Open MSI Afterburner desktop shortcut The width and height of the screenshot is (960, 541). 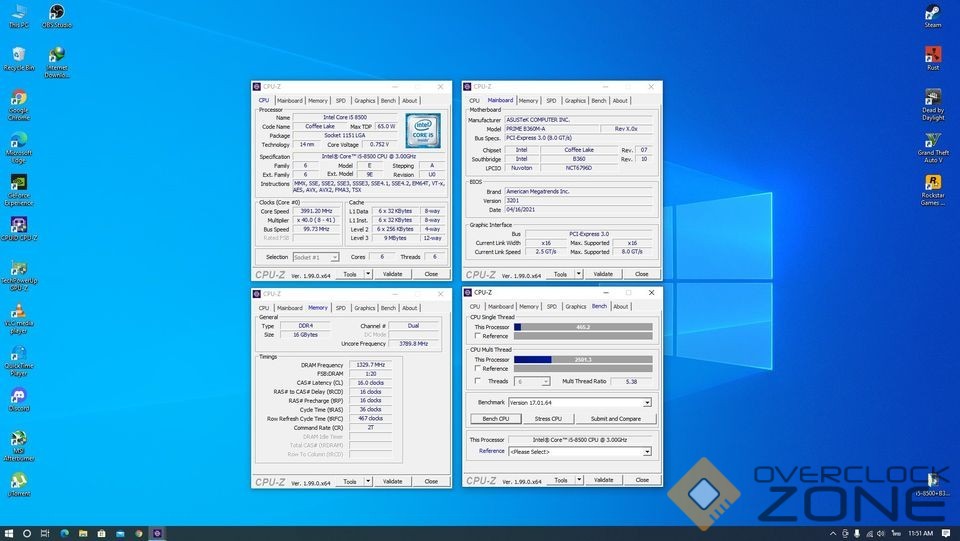point(19,446)
